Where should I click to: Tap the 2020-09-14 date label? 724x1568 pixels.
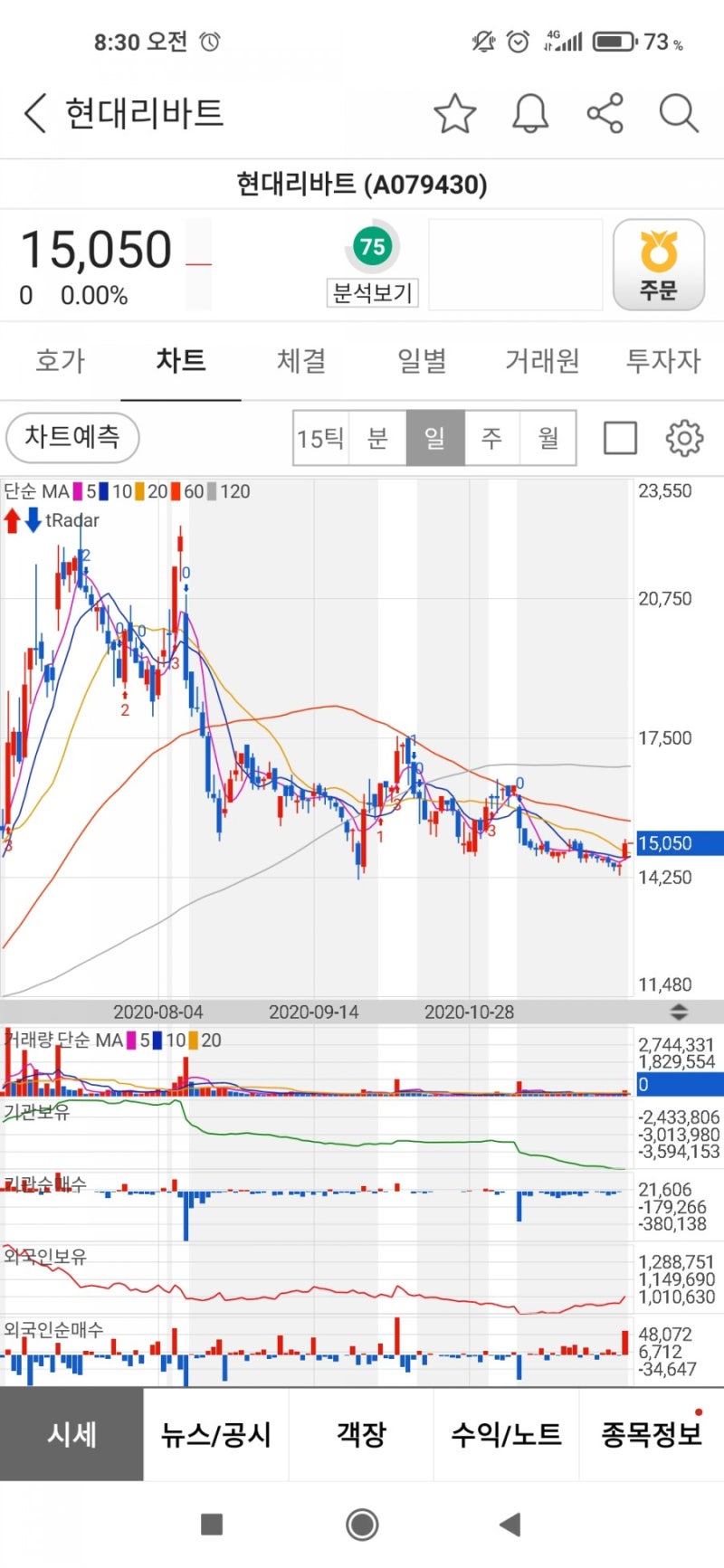(x=314, y=1012)
